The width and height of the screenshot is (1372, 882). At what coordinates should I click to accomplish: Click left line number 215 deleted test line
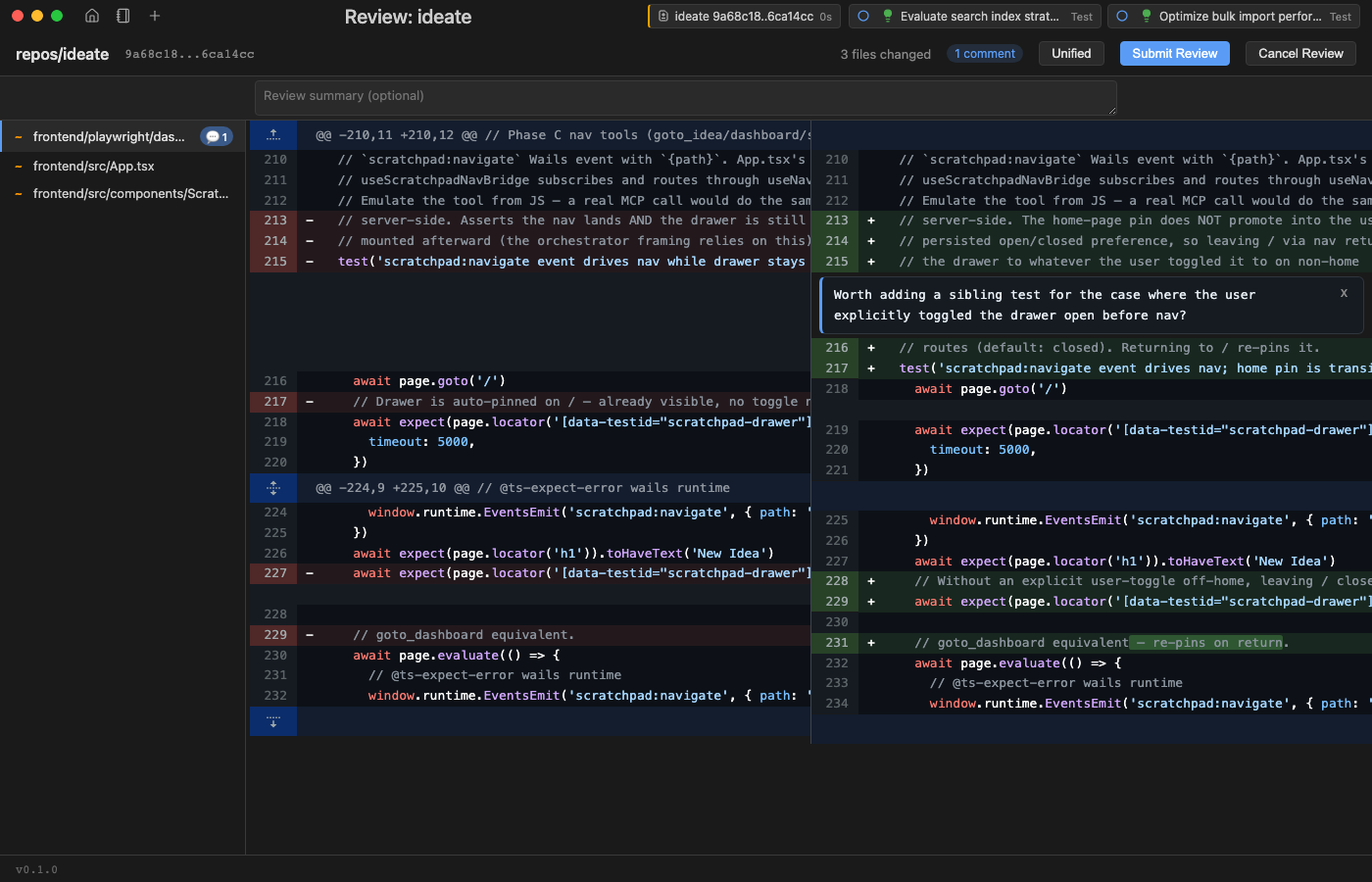(x=275, y=262)
